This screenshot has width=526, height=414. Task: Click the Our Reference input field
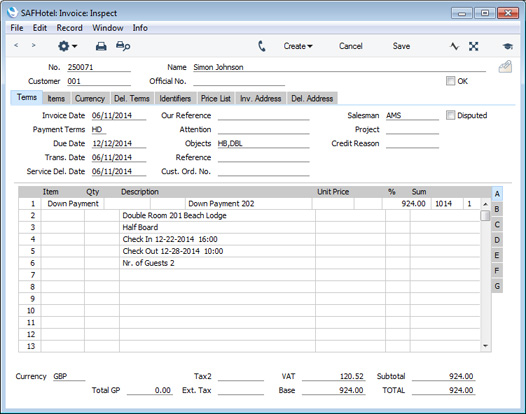263,115
